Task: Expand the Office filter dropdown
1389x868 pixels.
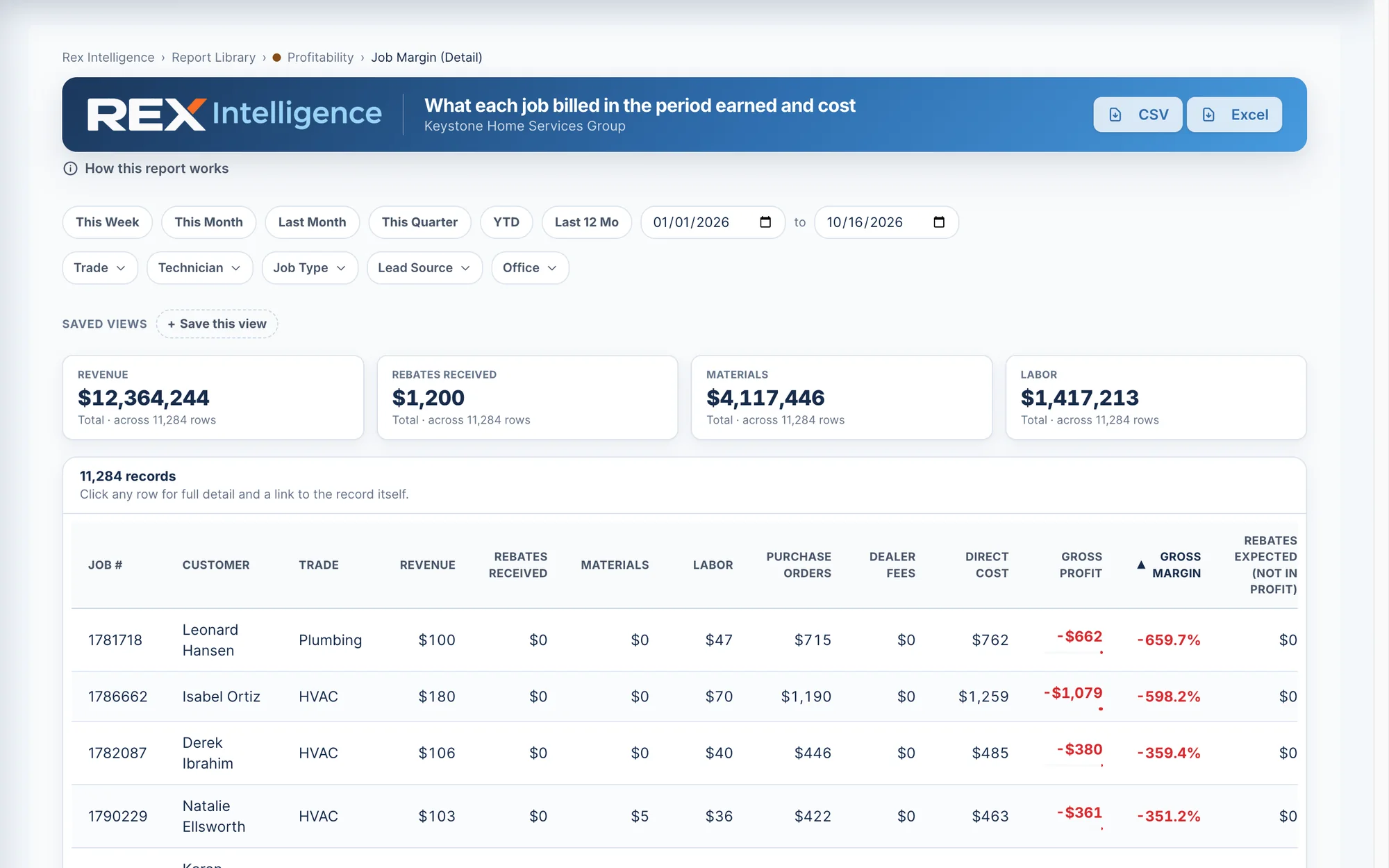Action: (530, 268)
